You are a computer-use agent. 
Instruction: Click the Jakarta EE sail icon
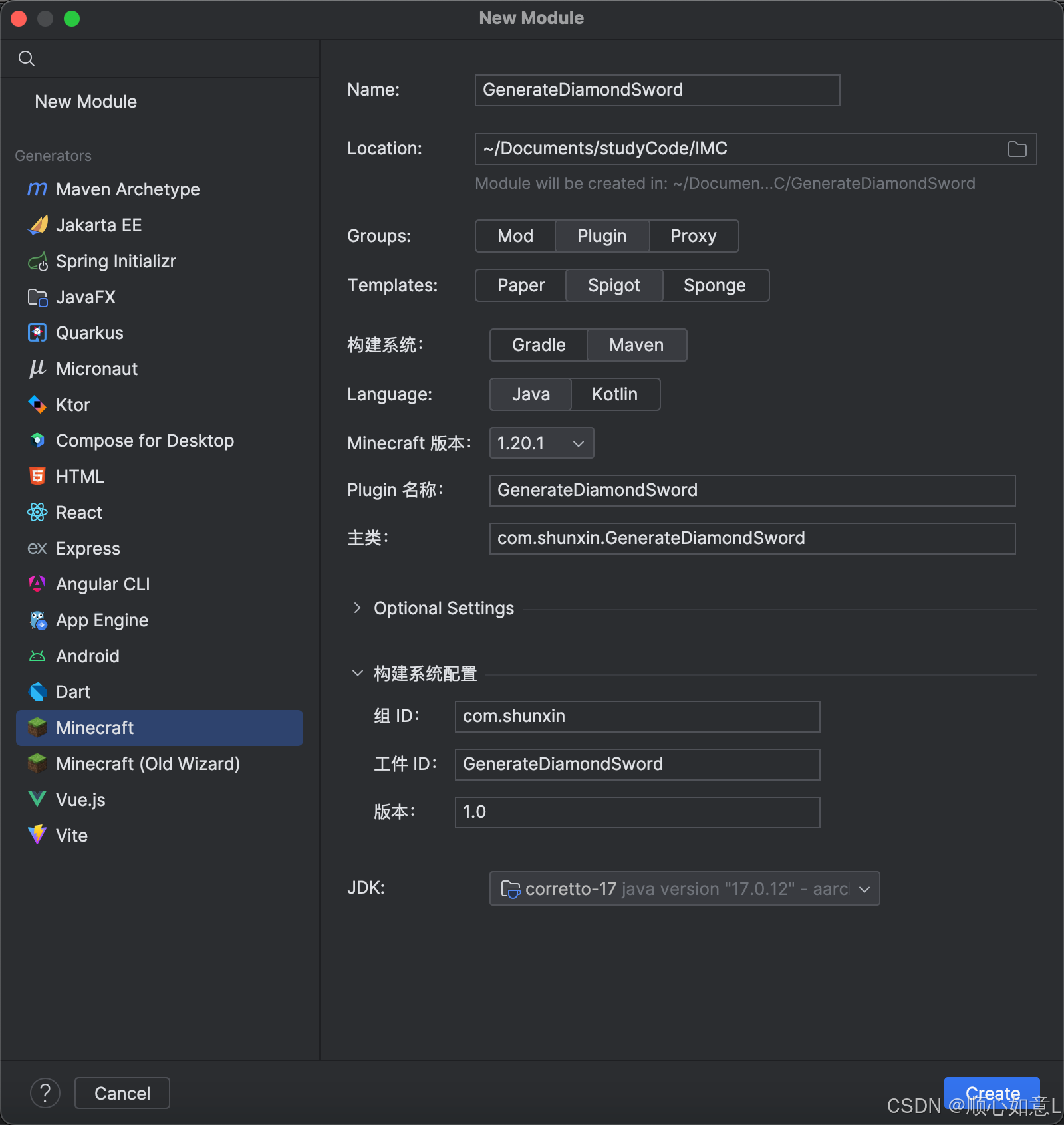[37, 225]
